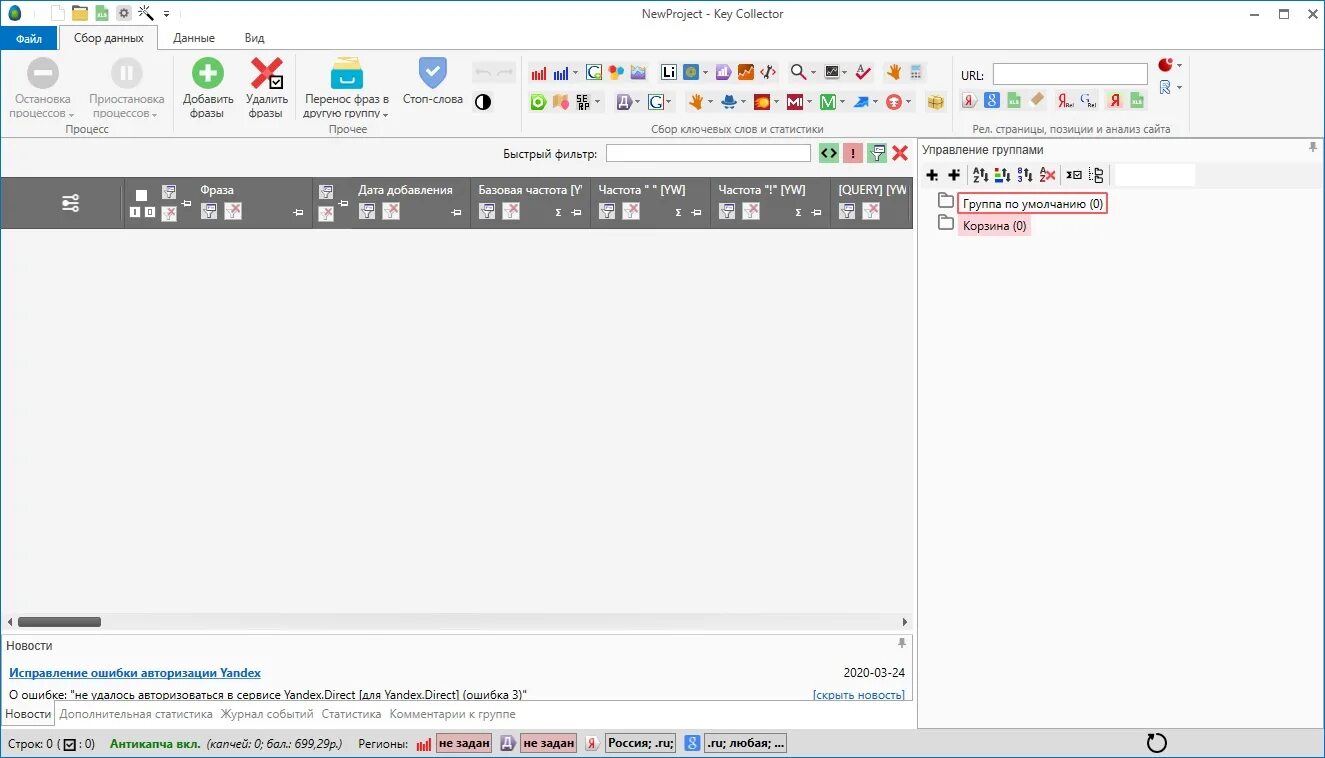1325x758 pixels.
Task: Click the table settings sliders icon
Action: (70, 203)
